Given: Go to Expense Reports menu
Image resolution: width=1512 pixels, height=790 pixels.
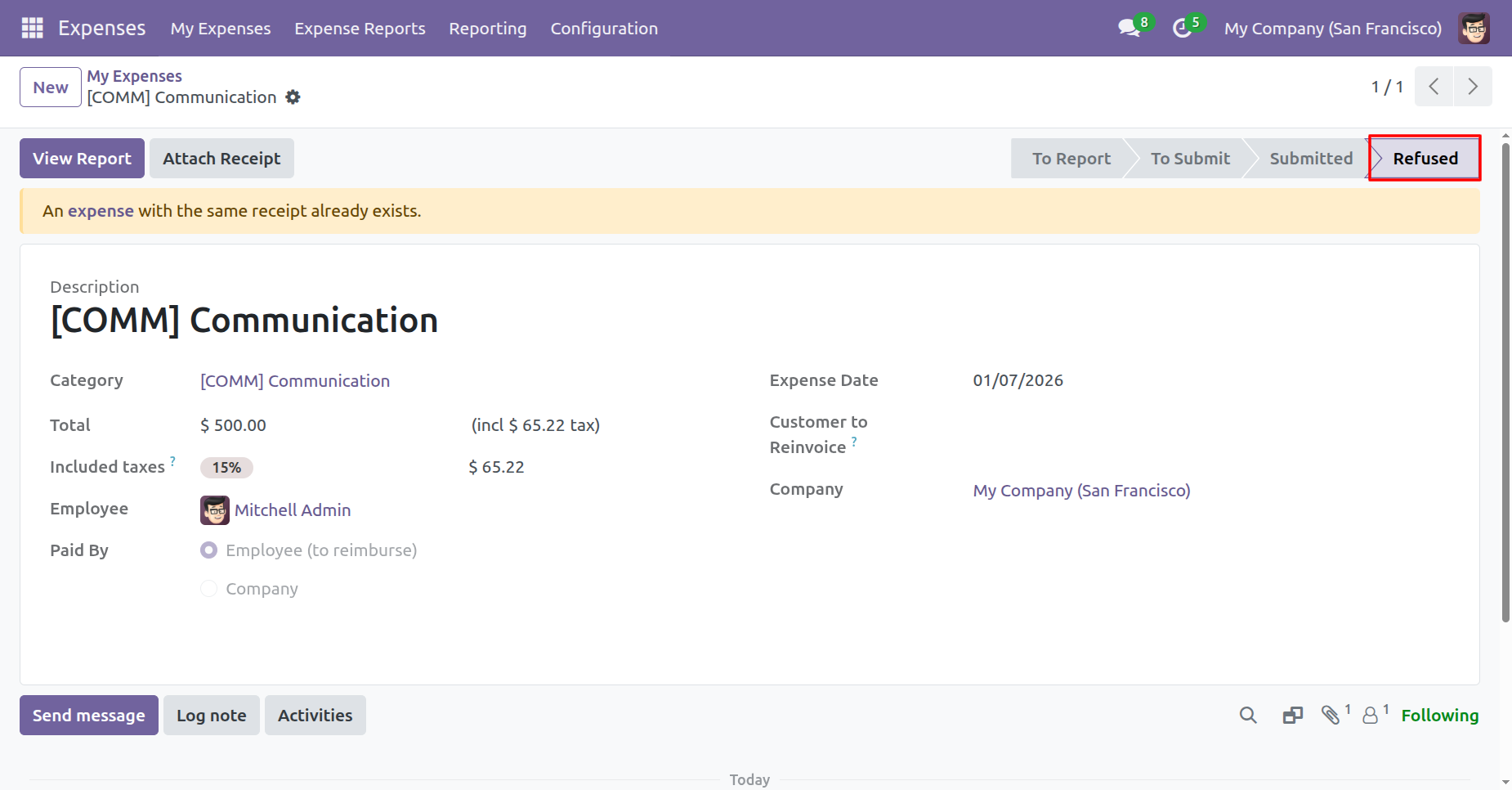Looking at the screenshot, I should point(360,29).
